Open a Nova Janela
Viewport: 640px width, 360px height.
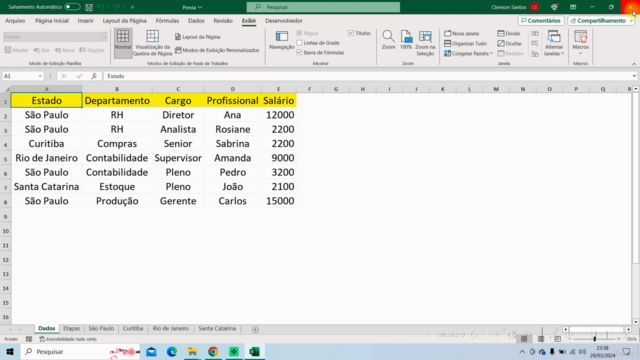click(462, 33)
